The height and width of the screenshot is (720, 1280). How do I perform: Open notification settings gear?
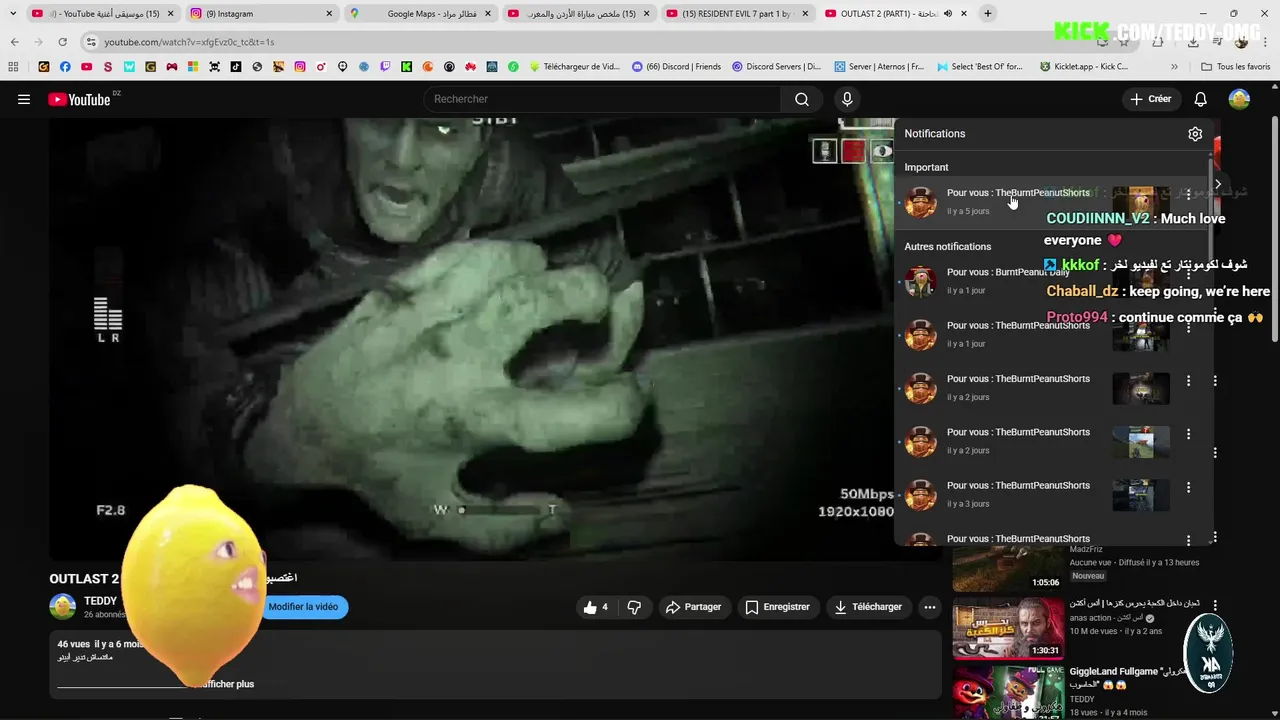coord(1195,133)
